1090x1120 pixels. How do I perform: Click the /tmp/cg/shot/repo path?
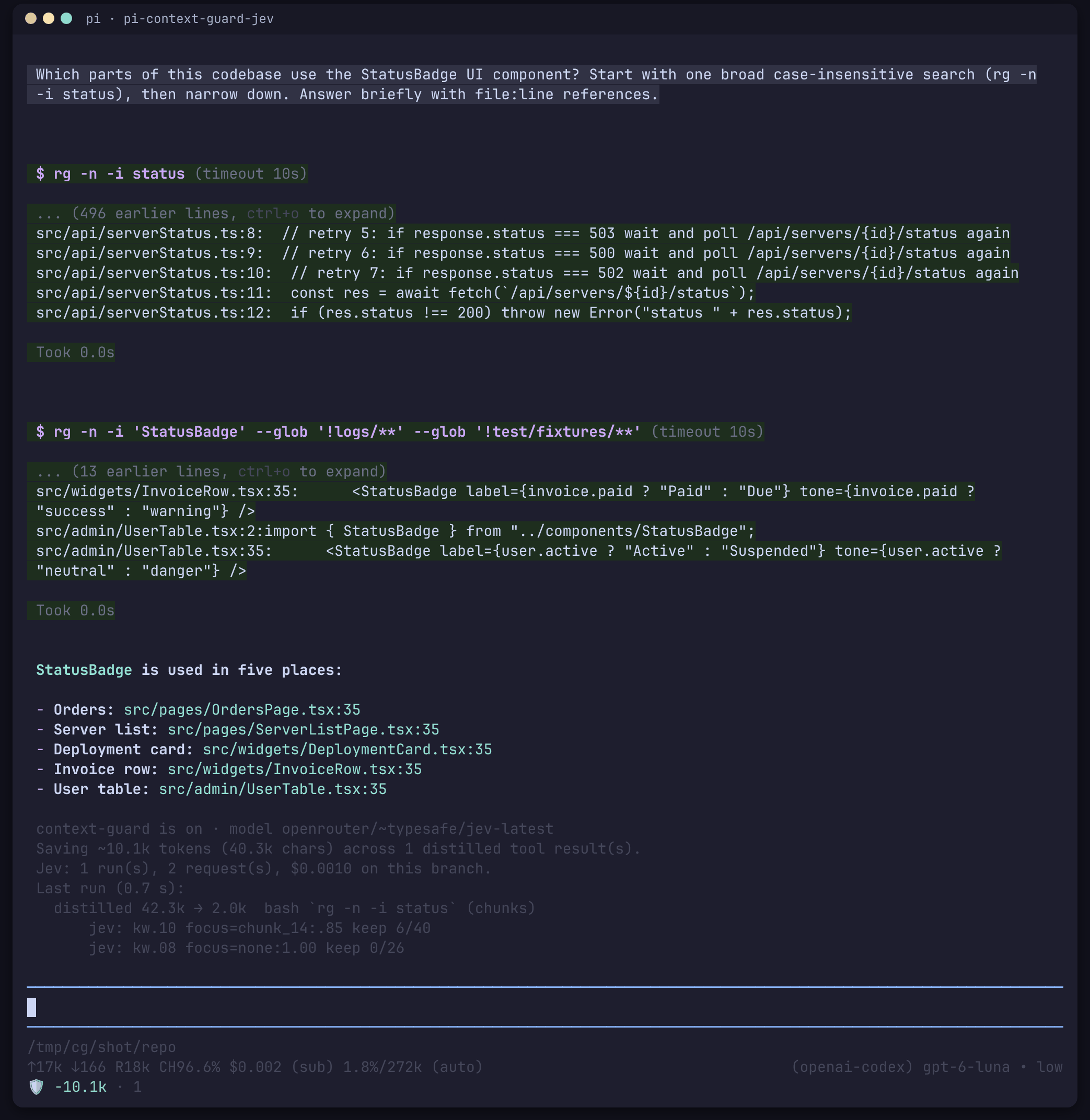click(101, 1047)
